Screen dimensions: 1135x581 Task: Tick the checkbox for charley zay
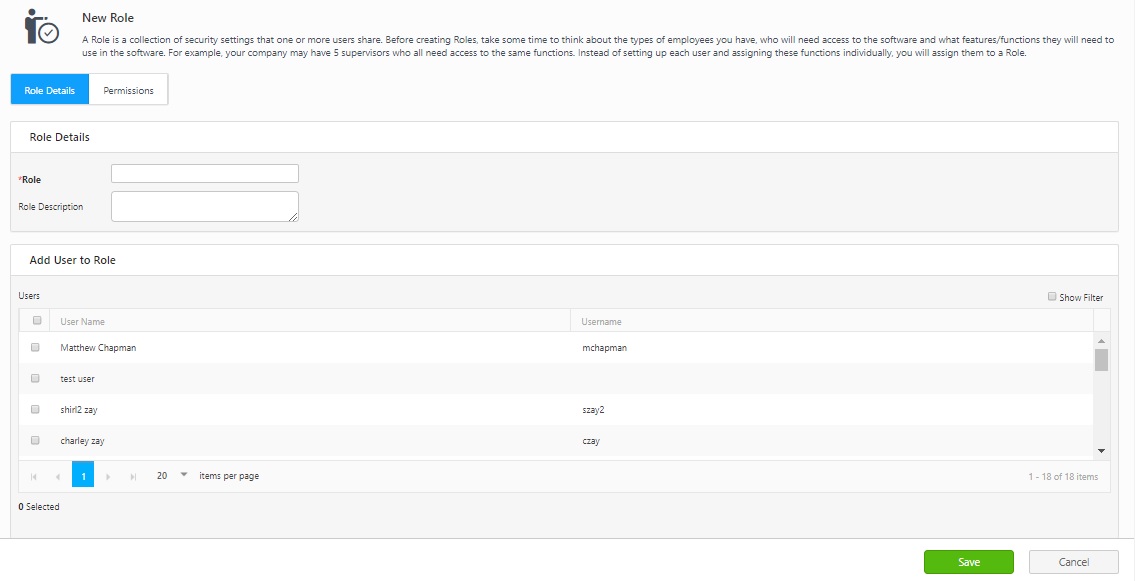point(35,440)
